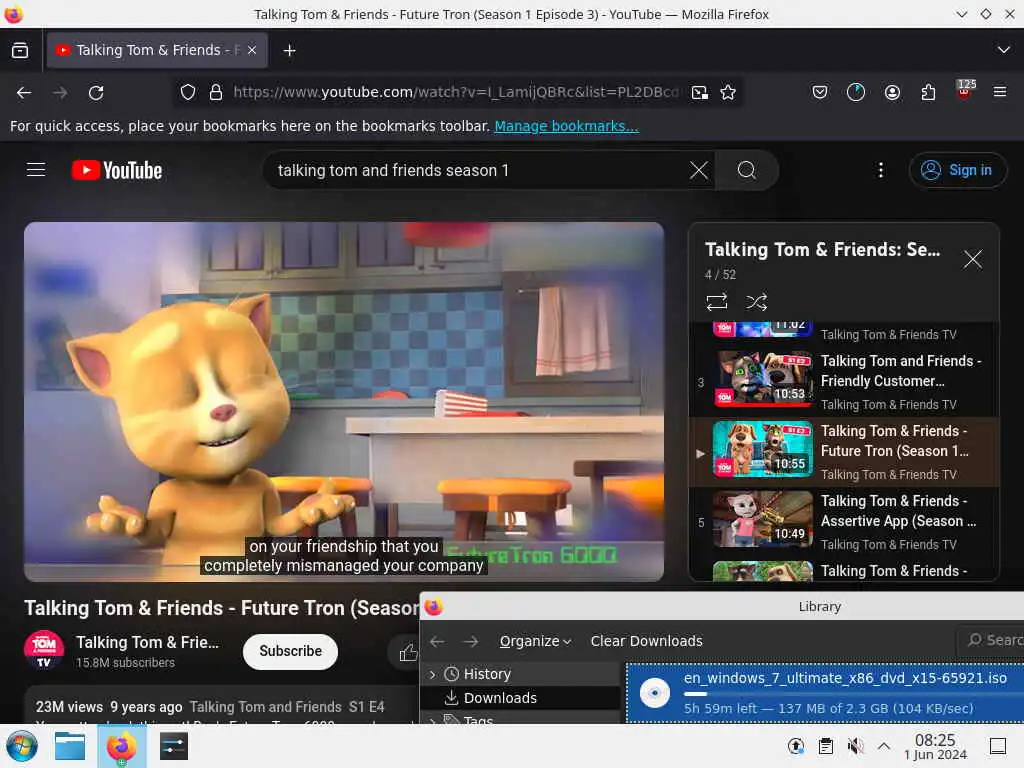
Task: Click Clear Downloads in Library
Action: point(647,641)
